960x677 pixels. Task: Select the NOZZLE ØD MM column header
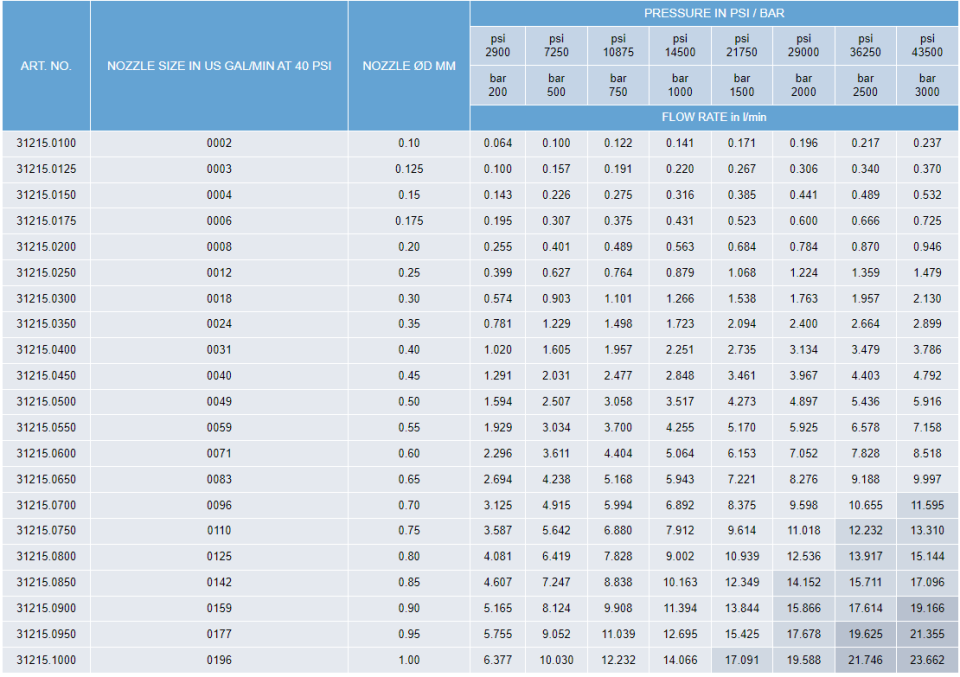[409, 66]
